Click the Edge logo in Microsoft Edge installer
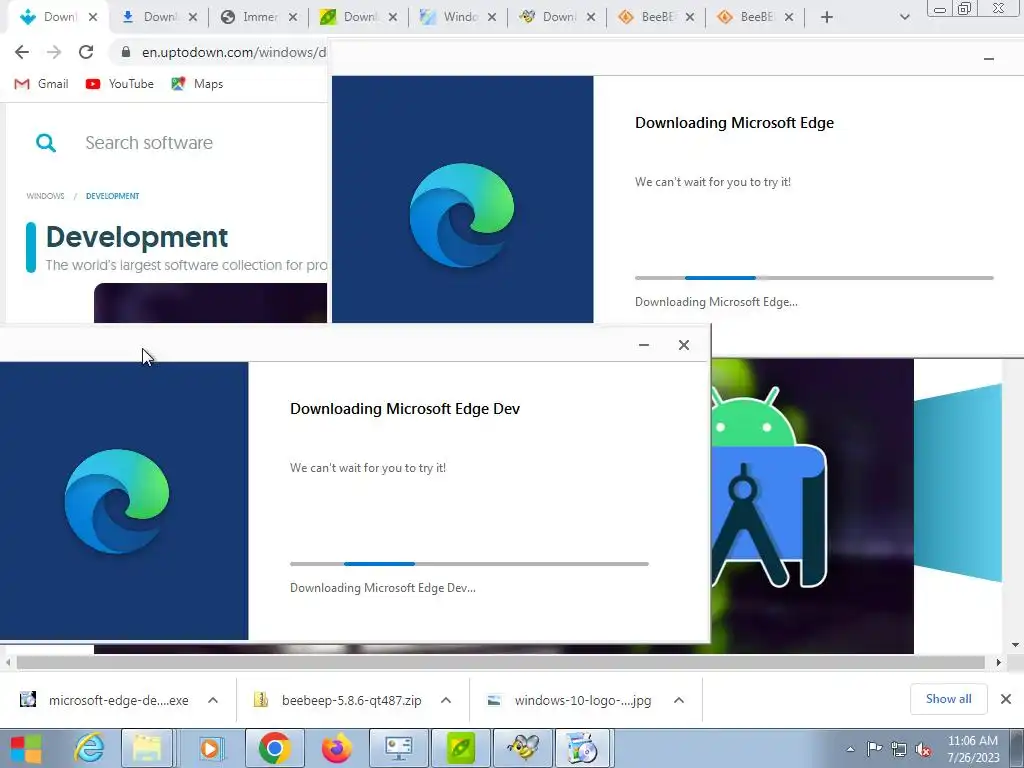Screen dimensions: 1024x768 coord(462,215)
